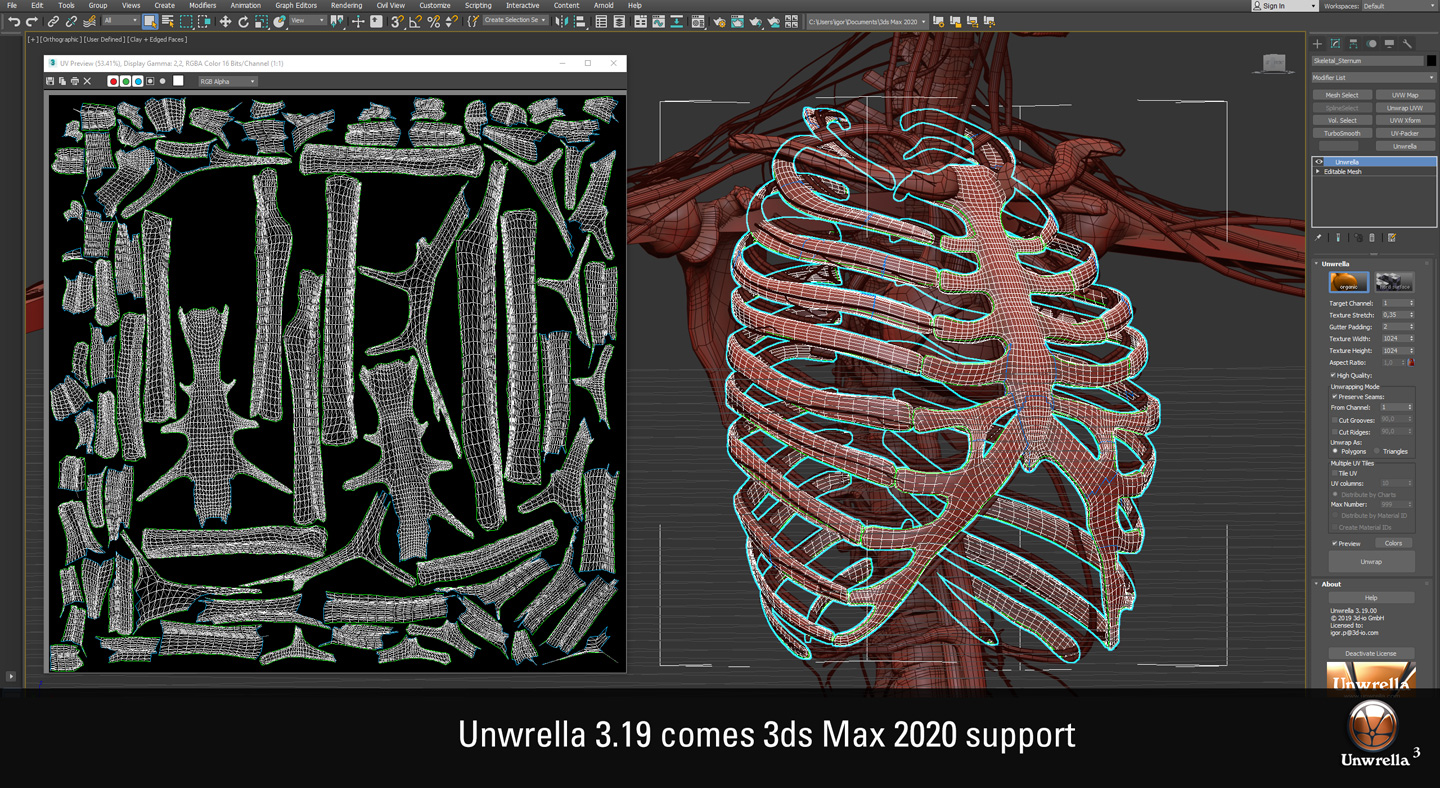Viewport: 1440px width, 788px height.
Task: Open the Utilities wrench panel tab
Action: [x=1407, y=44]
